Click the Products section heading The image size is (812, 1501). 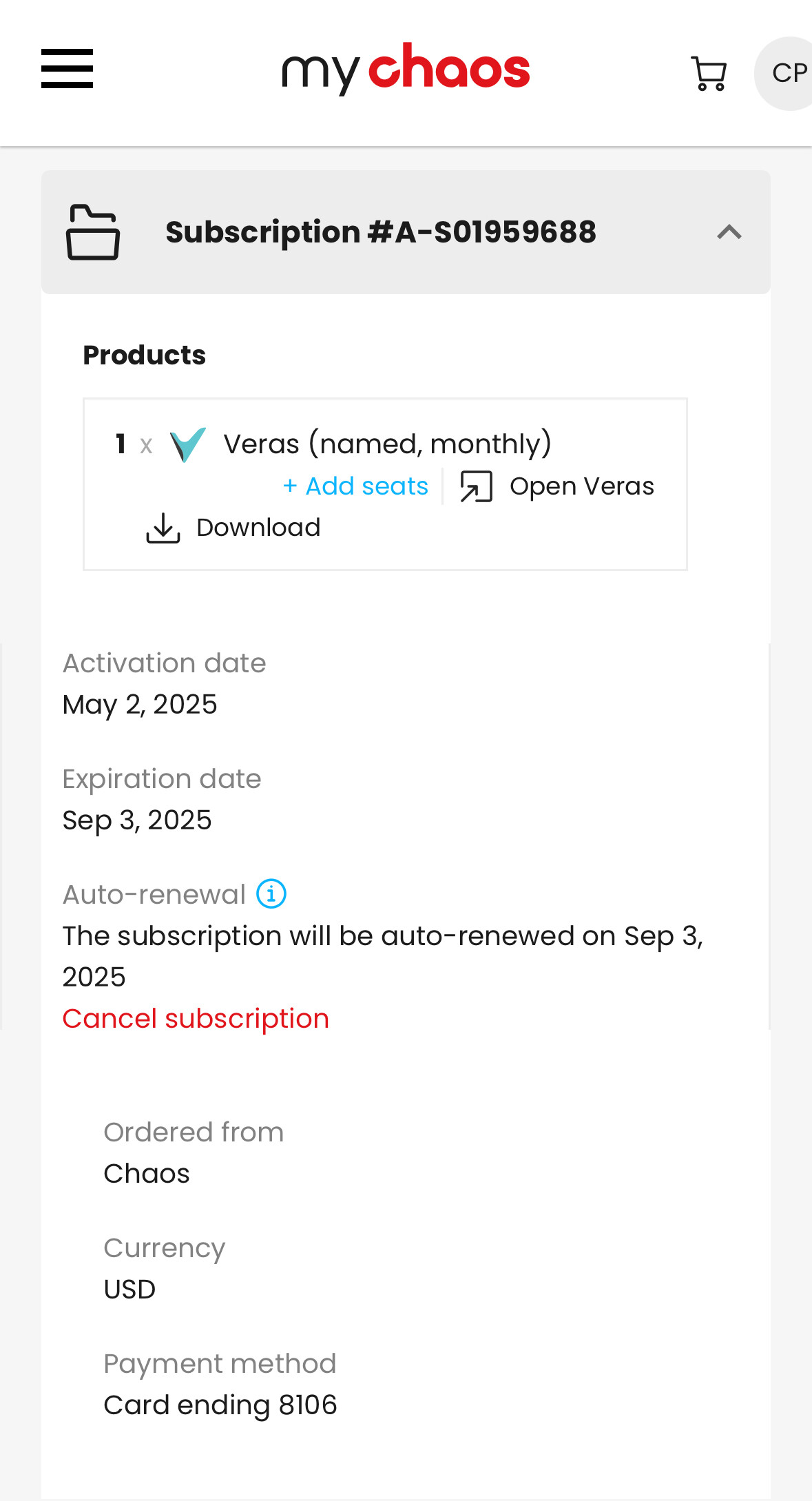coord(145,355)
